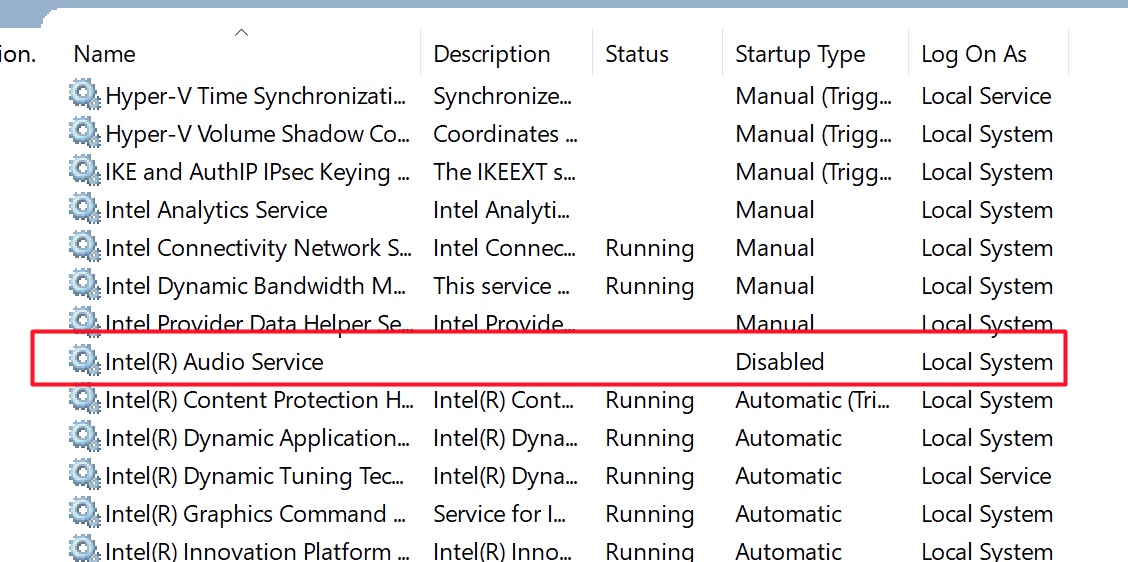
Task: Click the gear icon for Intel Analytics Service
Action: pos(85,210)
